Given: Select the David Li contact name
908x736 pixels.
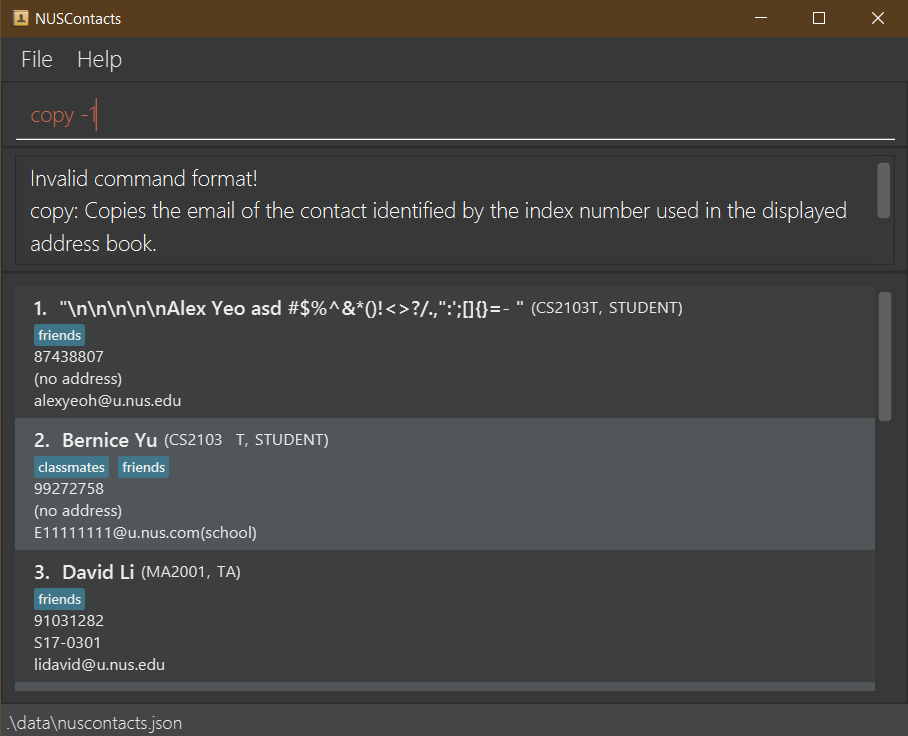Looking at the screenshot, I should tap(98, 572).
